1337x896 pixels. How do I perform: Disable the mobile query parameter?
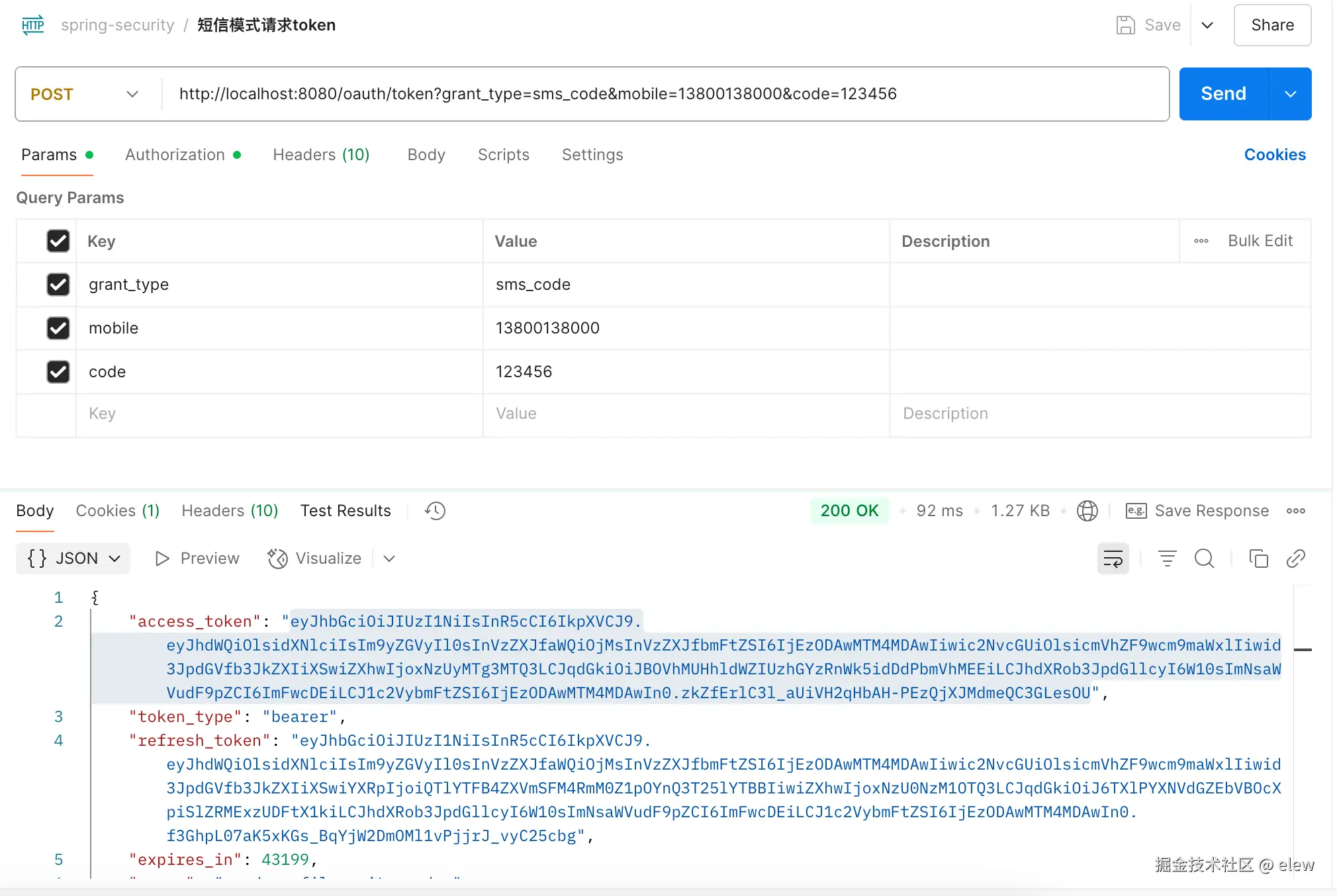click(58, 328)
